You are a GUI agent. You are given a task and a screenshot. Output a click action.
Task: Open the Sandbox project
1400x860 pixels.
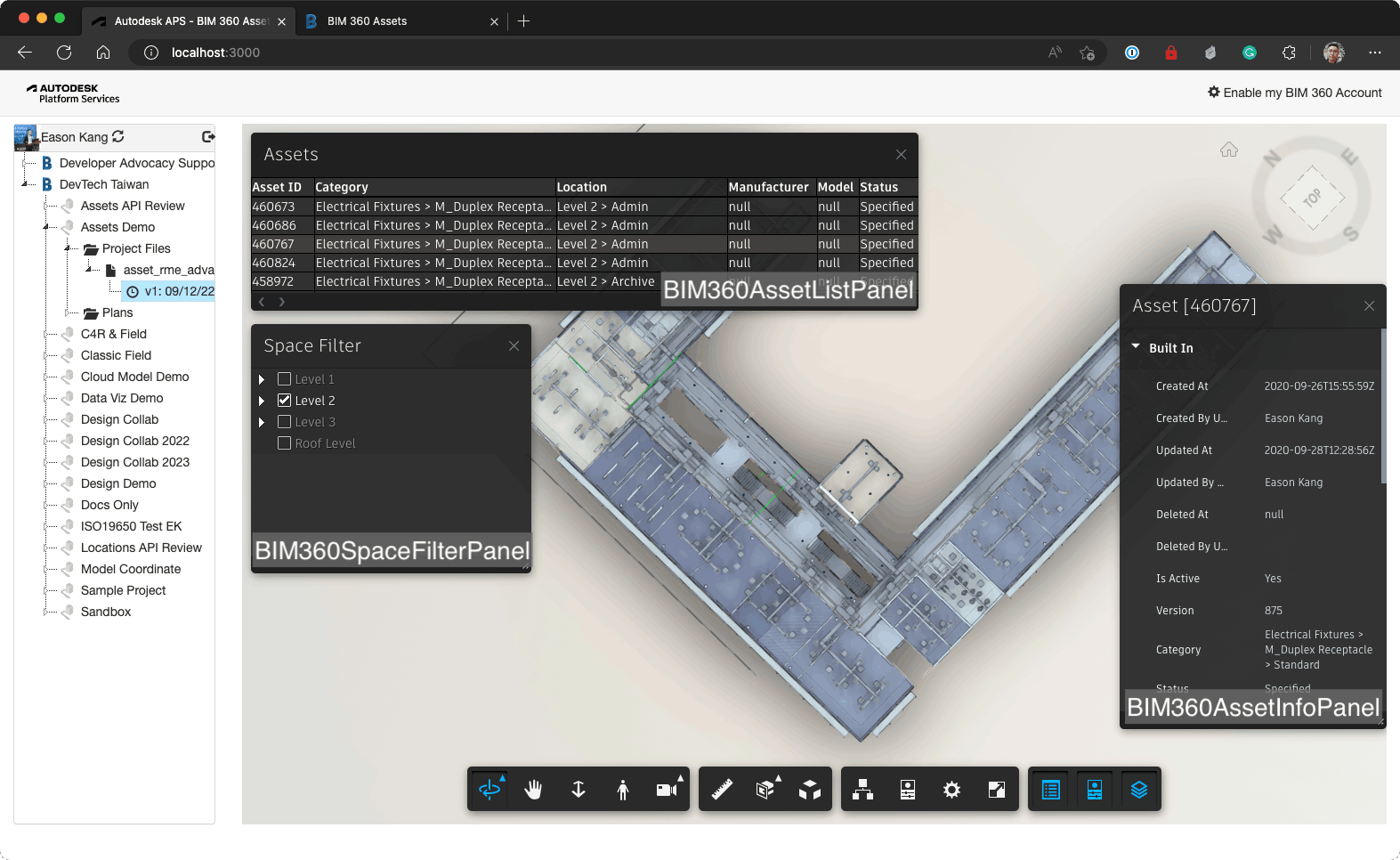click(106, 612)
